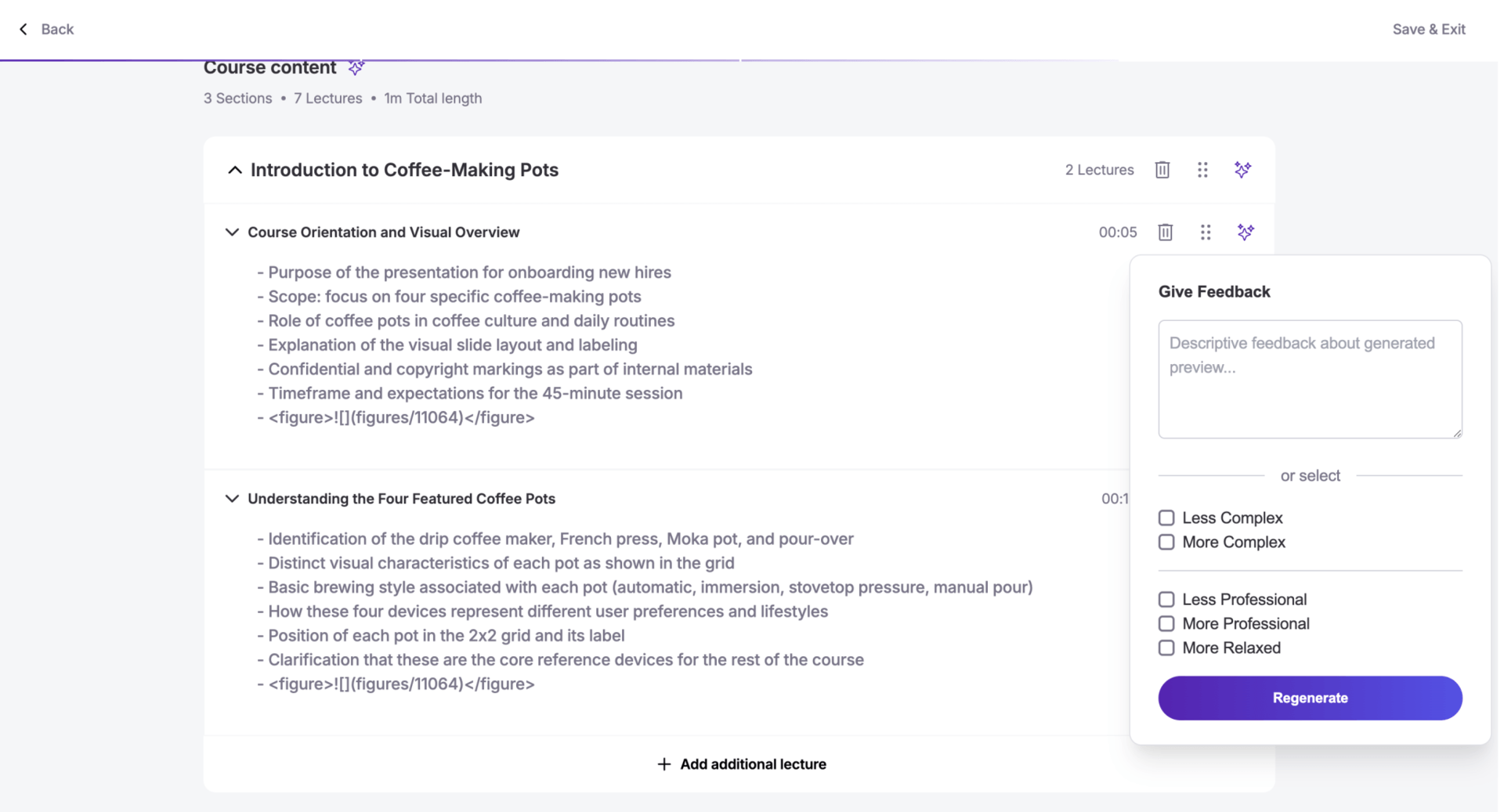Click the sparkle AI icon next to Course content
1504x812 pixels.
point(356,68)
